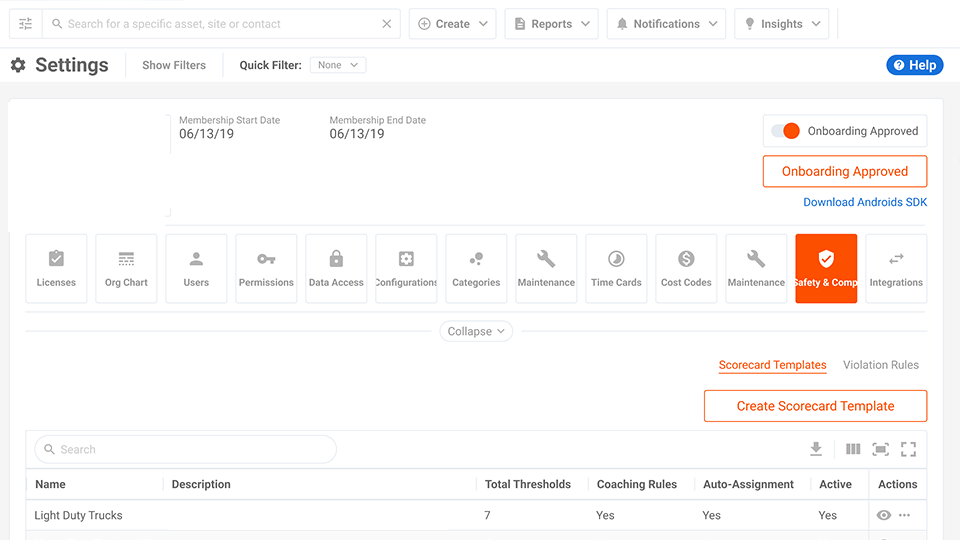Select the Cost Codes dollar tile
Viewport: 960px width, 540px height.
[x=686, y=268]
